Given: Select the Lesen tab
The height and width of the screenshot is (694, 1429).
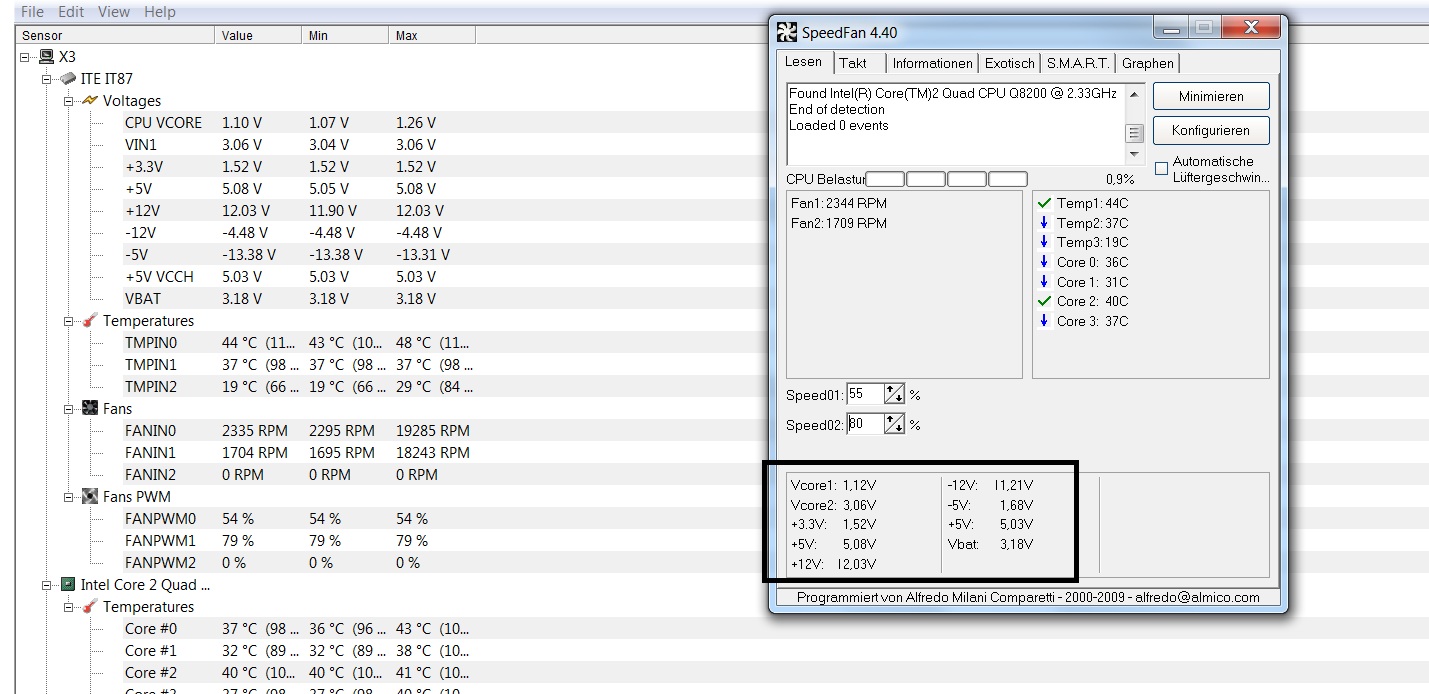Looking at the screenshot, I should pyautogui.click(x=804, y=62).
